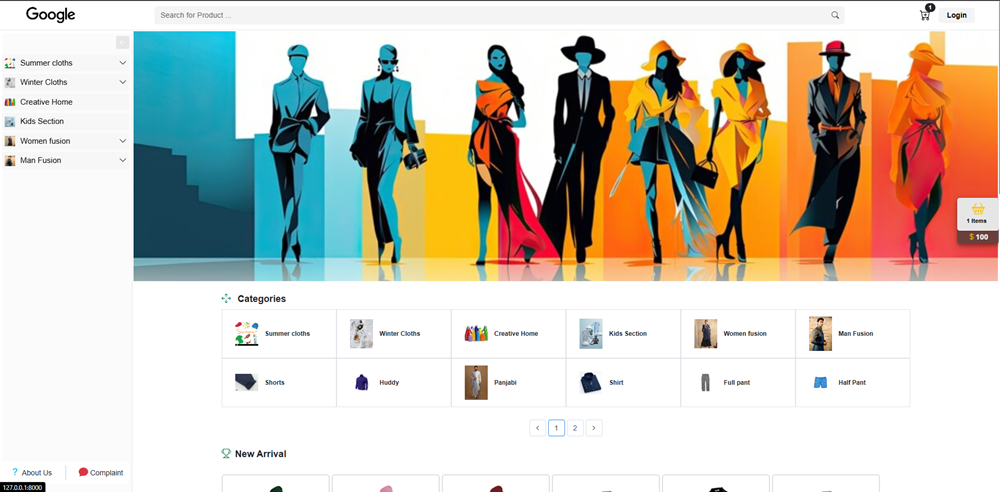Go to next categories page arrow
This screenshot has width=1000, height=492.
click(594, 428)
